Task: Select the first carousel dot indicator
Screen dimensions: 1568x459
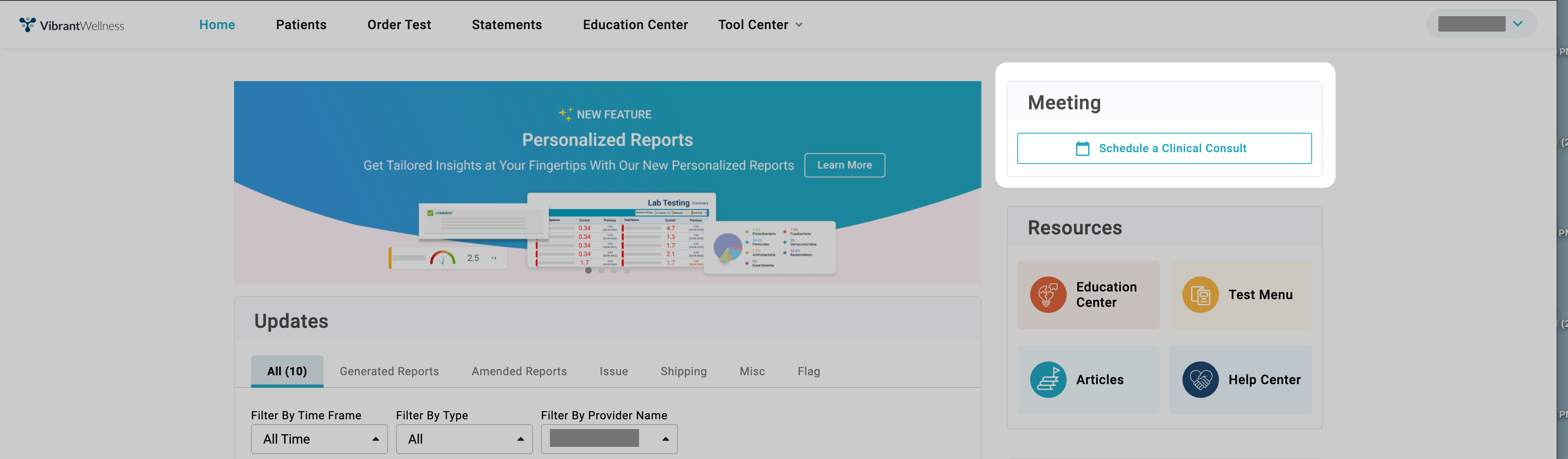Action: tap(588, 270)
